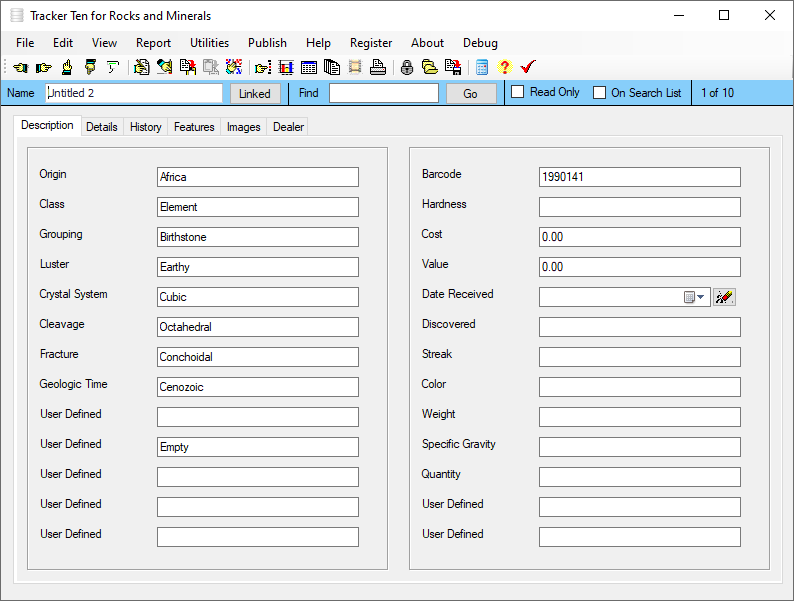
Task: Switch to the Dealer tab
Action: (288, 127)
